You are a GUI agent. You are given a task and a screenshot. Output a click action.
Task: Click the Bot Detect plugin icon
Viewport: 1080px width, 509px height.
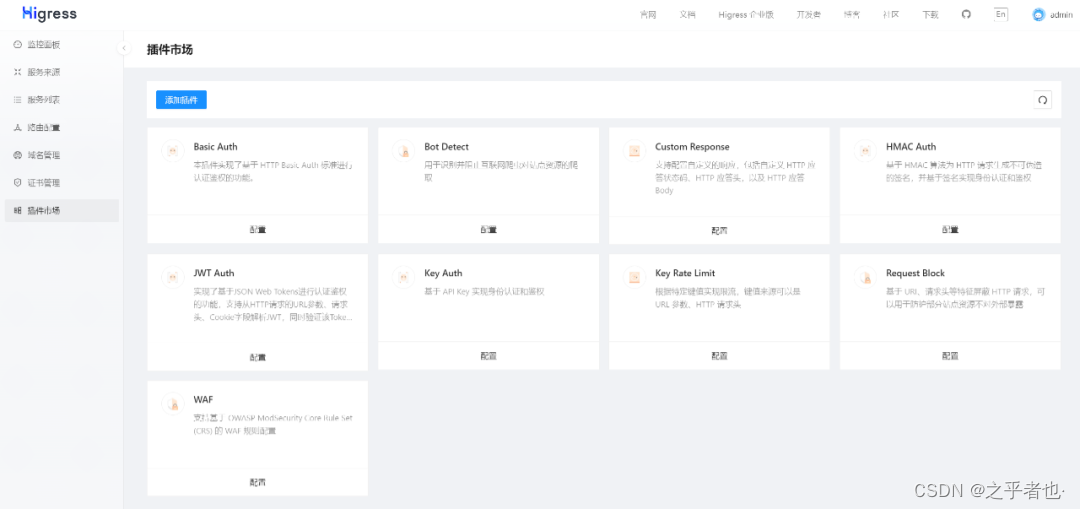pyautogui.click(x=404, y=151)
